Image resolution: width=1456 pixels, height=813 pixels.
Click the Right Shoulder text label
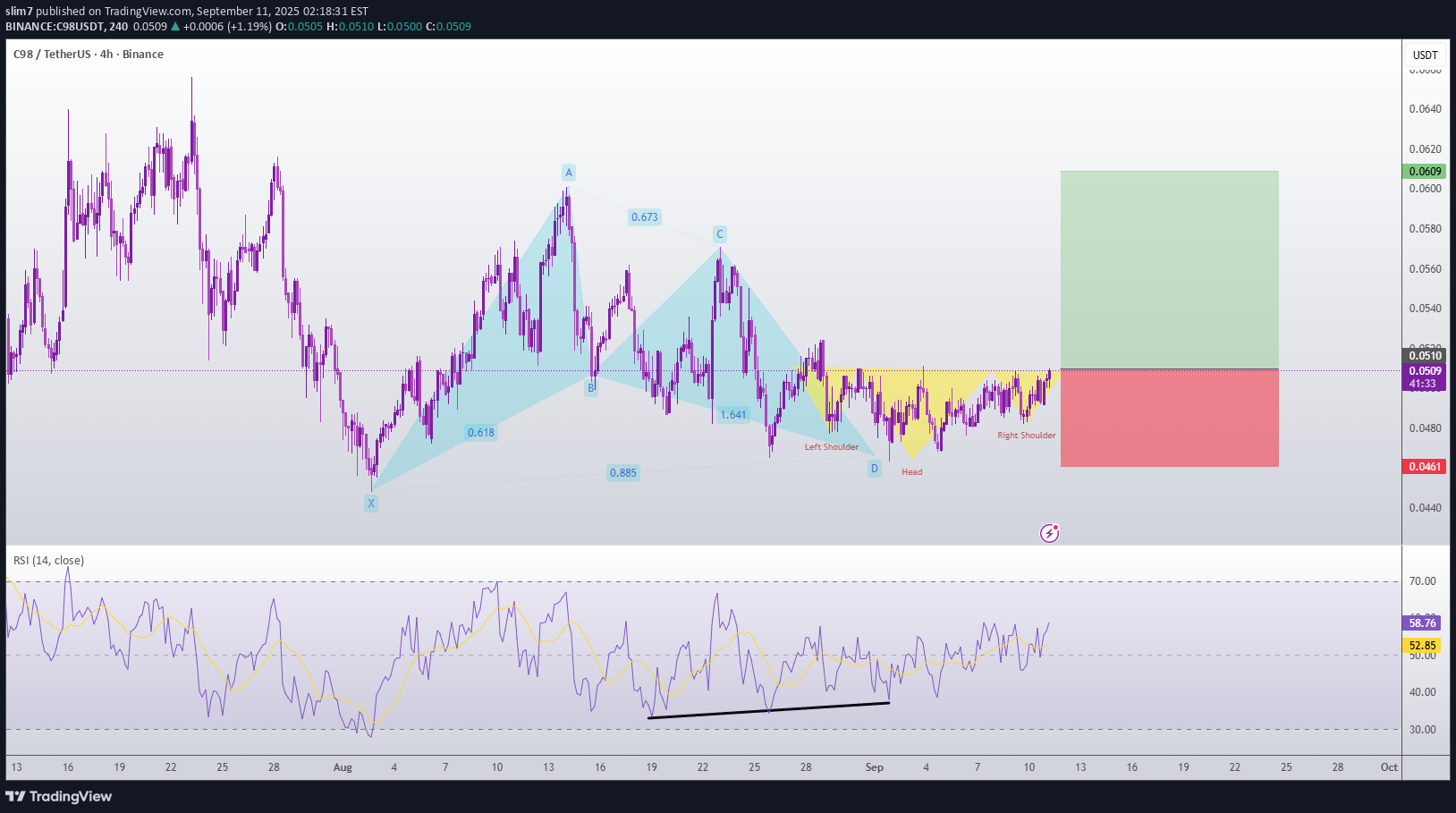[x=1026, y=436]
